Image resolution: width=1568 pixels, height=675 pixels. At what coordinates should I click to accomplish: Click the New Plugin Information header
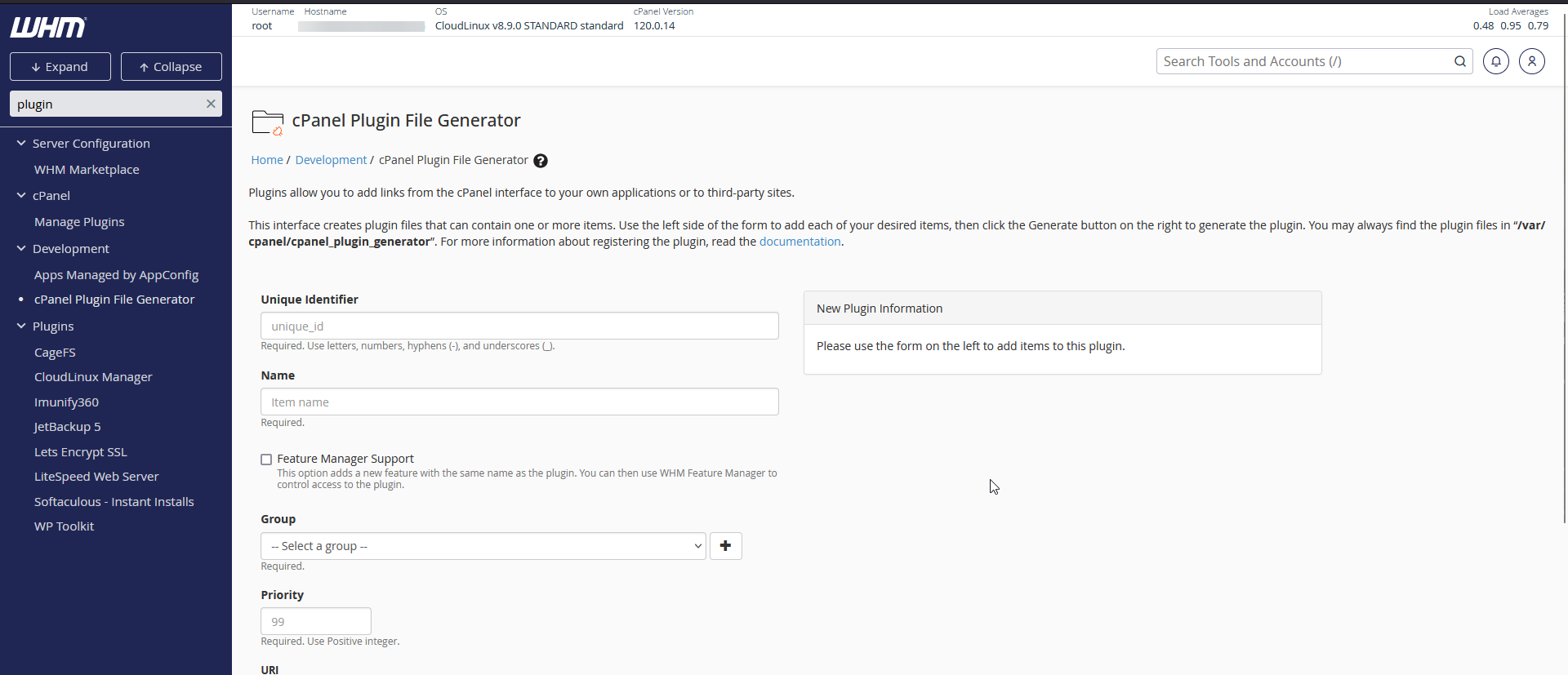[1062, 309]
